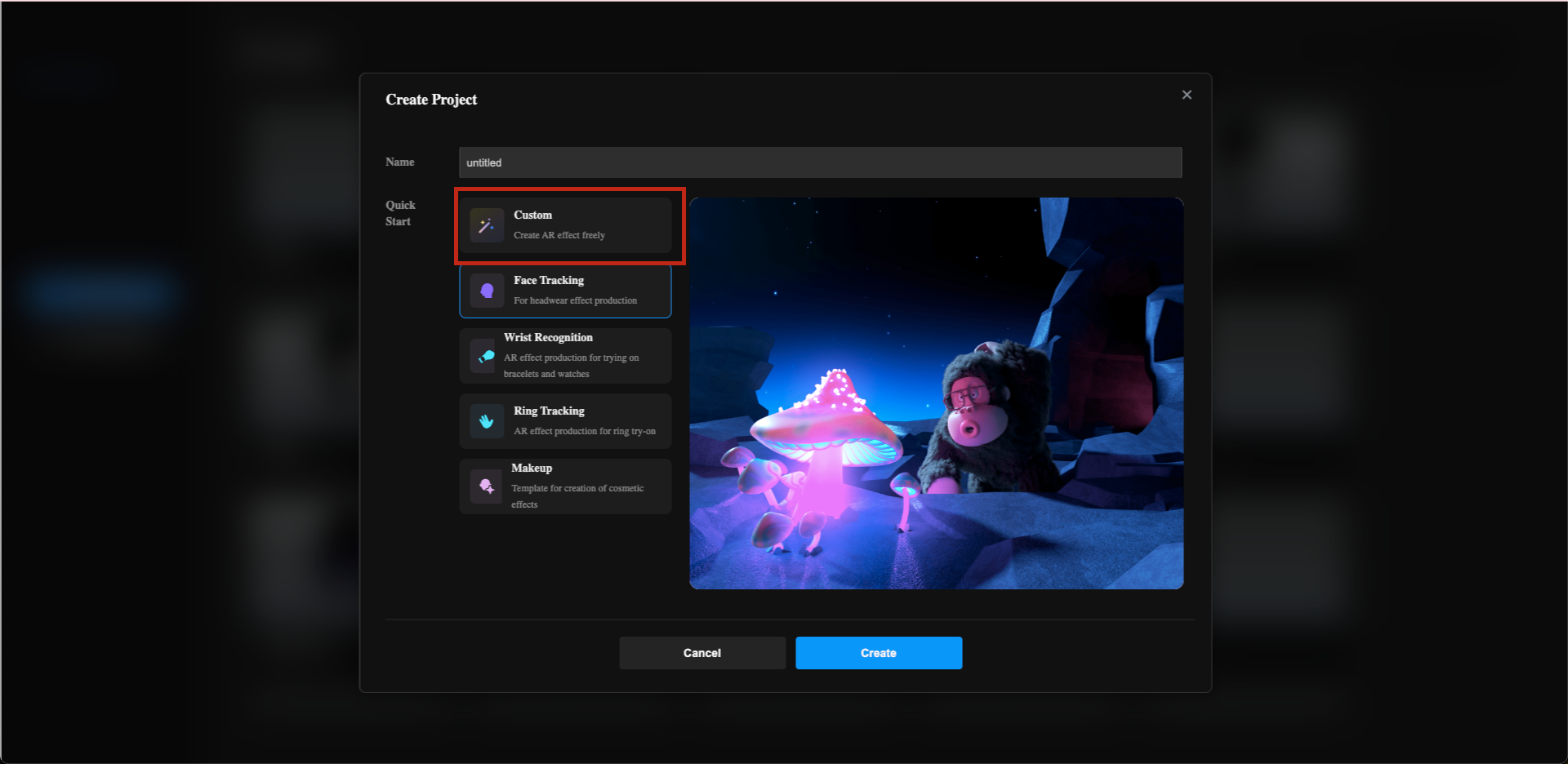
Task: Select the Custom quick start option
Action: coord(565,225)
